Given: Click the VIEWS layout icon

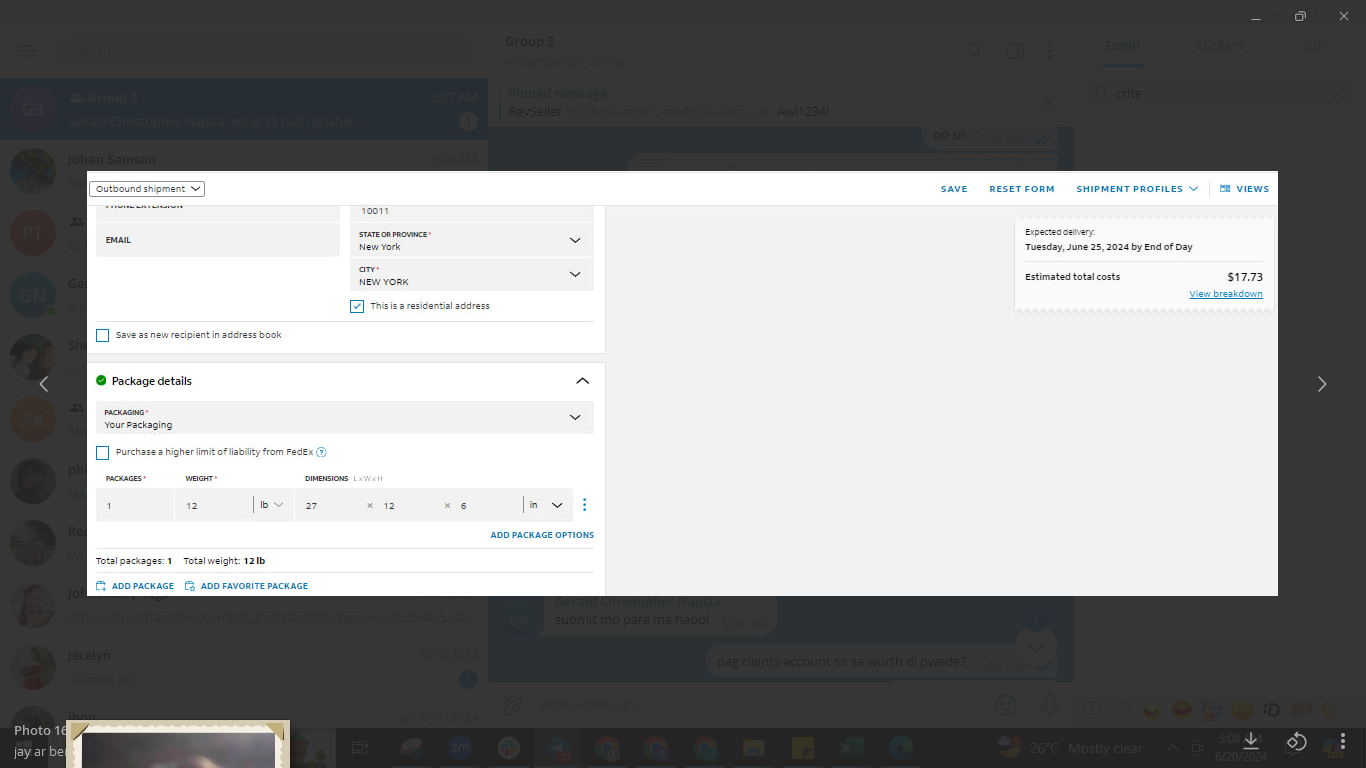Looking at the screenshot, I should coord(1225,188).
